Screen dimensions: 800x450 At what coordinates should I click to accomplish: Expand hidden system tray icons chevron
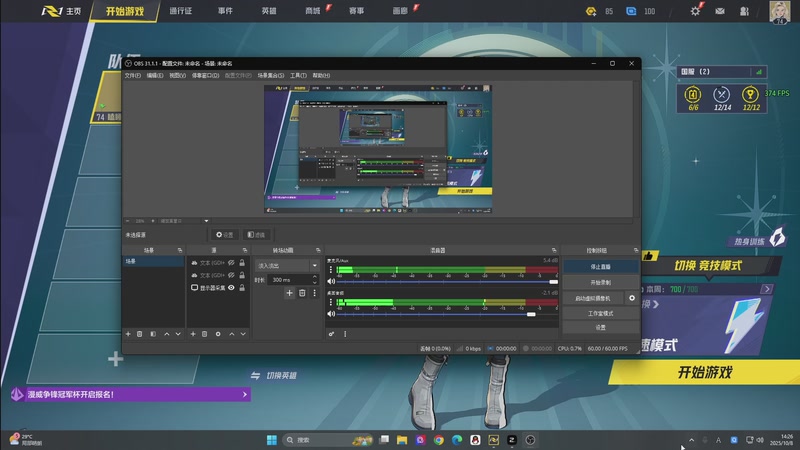point(691,440)
